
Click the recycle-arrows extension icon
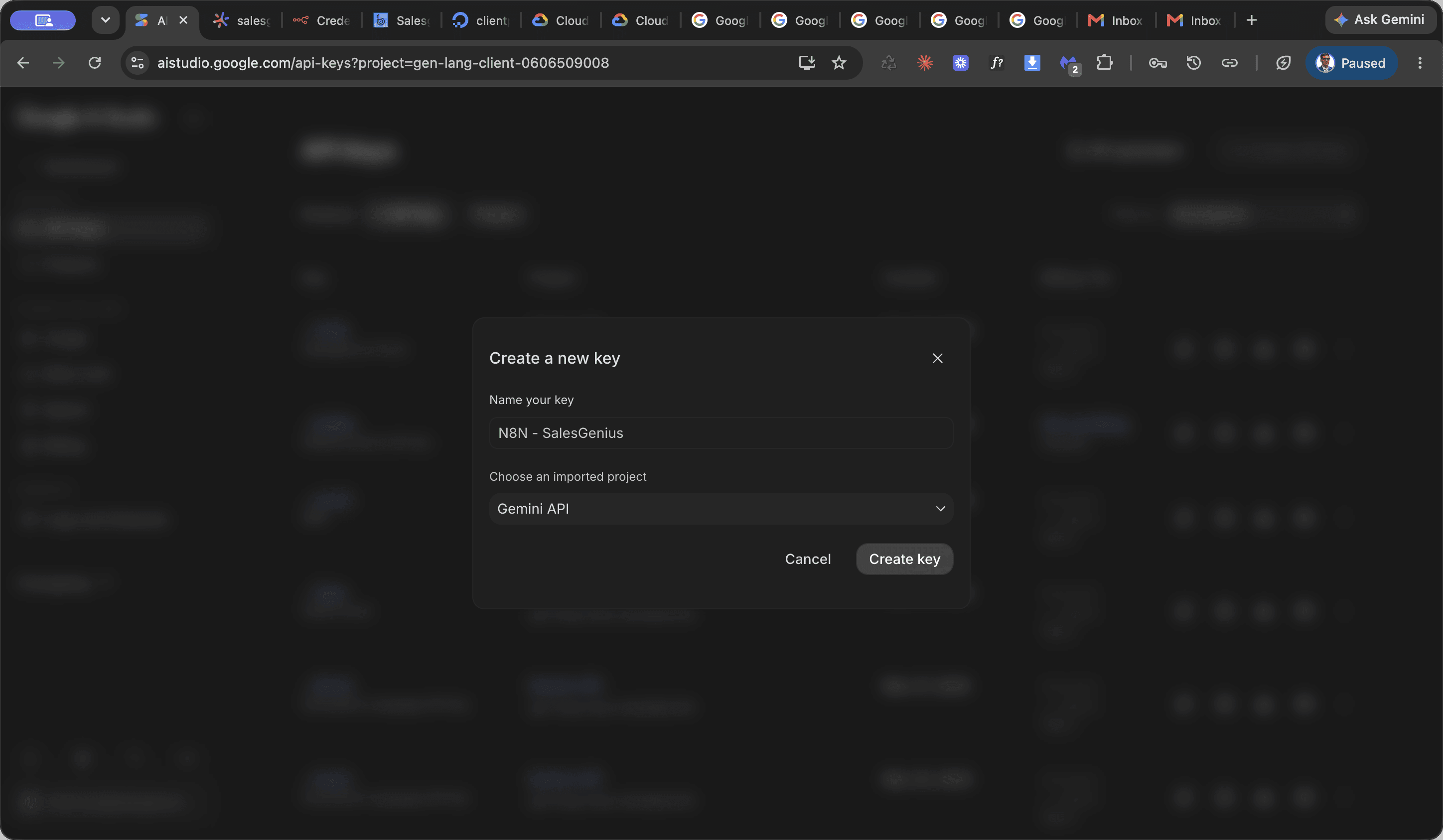pos(889,63)
